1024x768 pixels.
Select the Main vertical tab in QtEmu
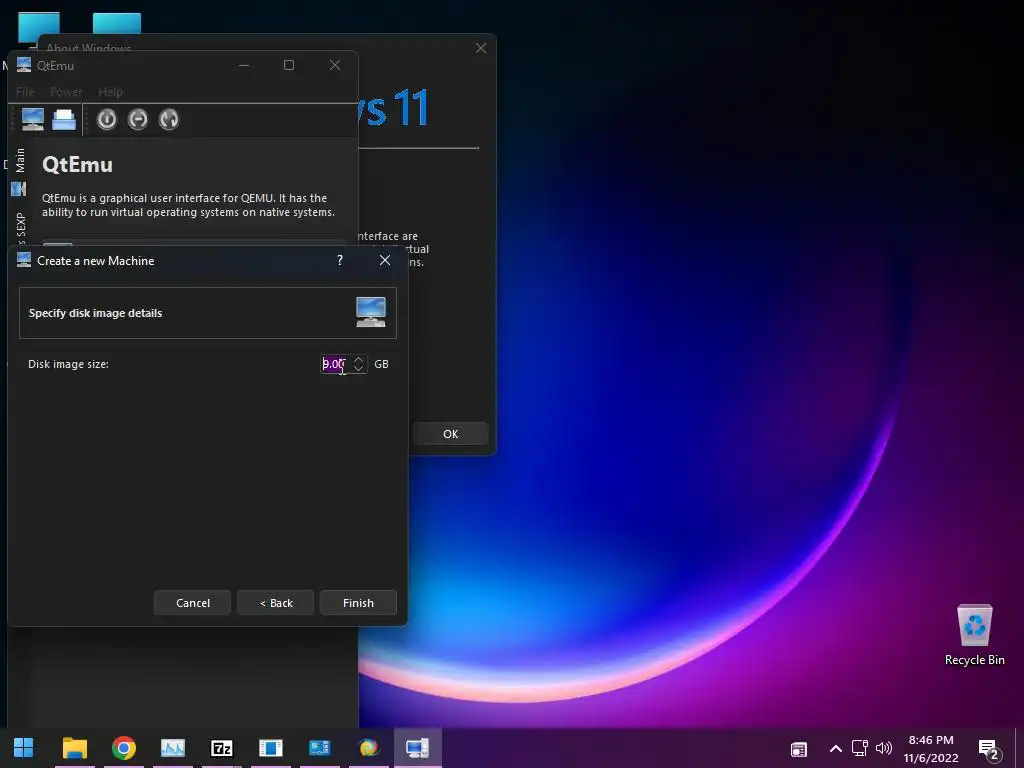click(20, 160)
